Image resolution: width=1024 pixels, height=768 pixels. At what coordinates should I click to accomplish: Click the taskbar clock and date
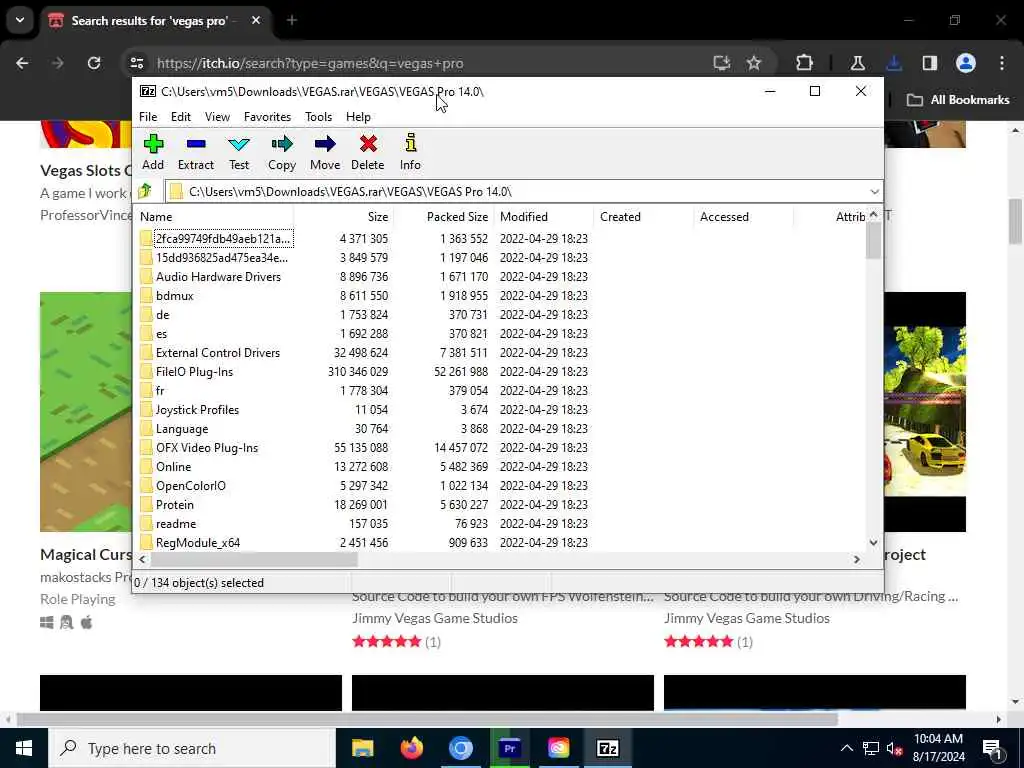coord(938,748)
